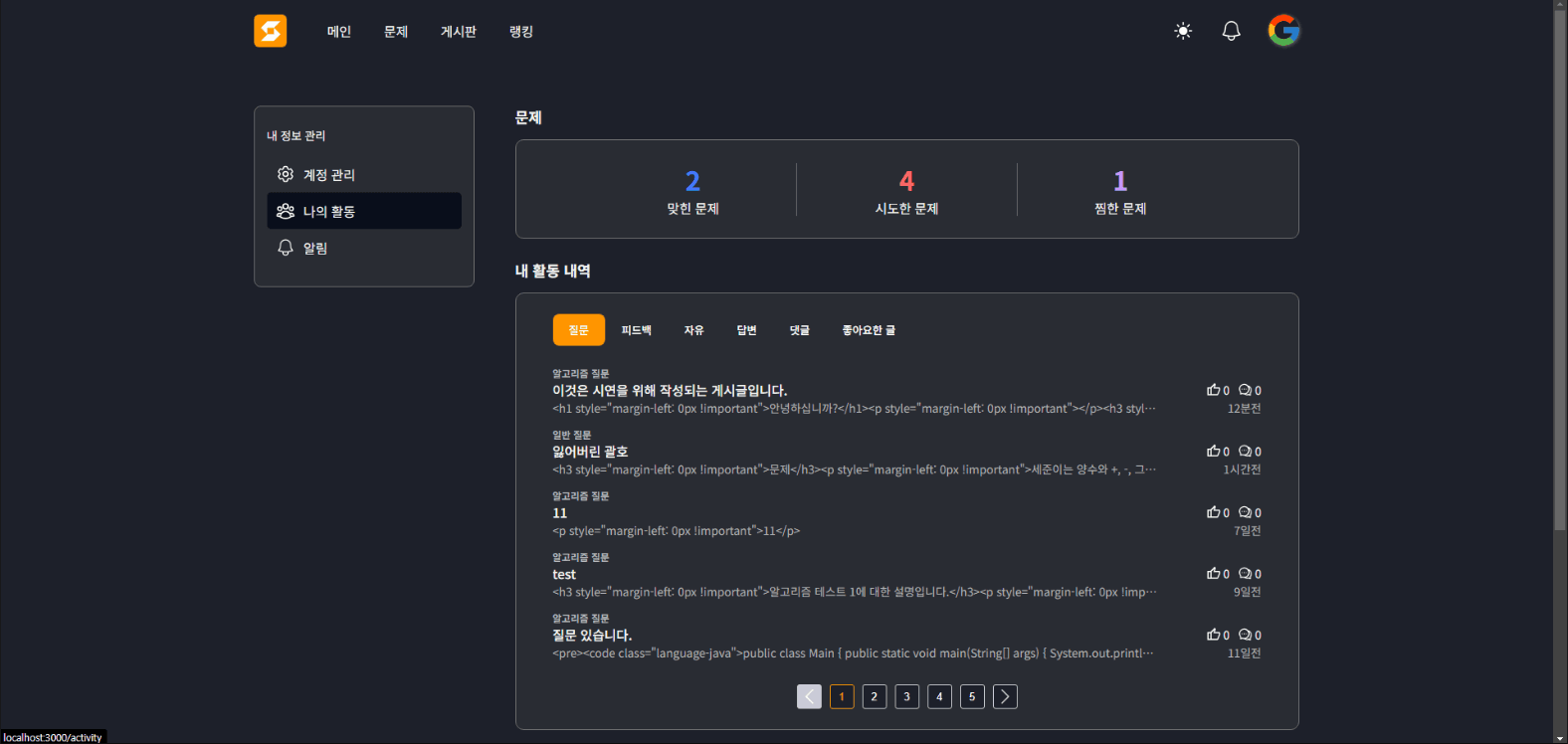Open notifications with the bell icon
Screen dimensions: 1568x744
(1231, 31)
